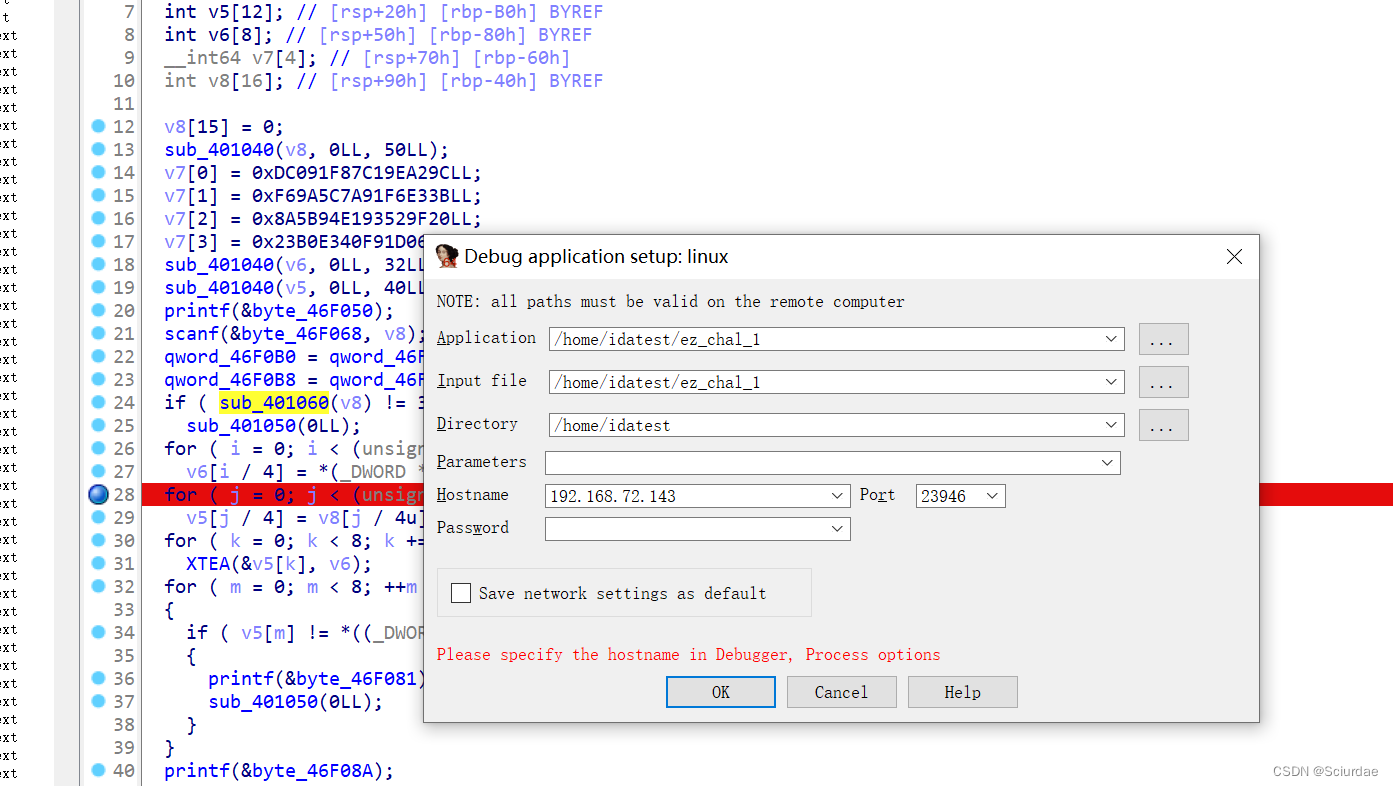Expand the Hostname dropdown
The image size is (1393, 786).
tap(838, 496)
